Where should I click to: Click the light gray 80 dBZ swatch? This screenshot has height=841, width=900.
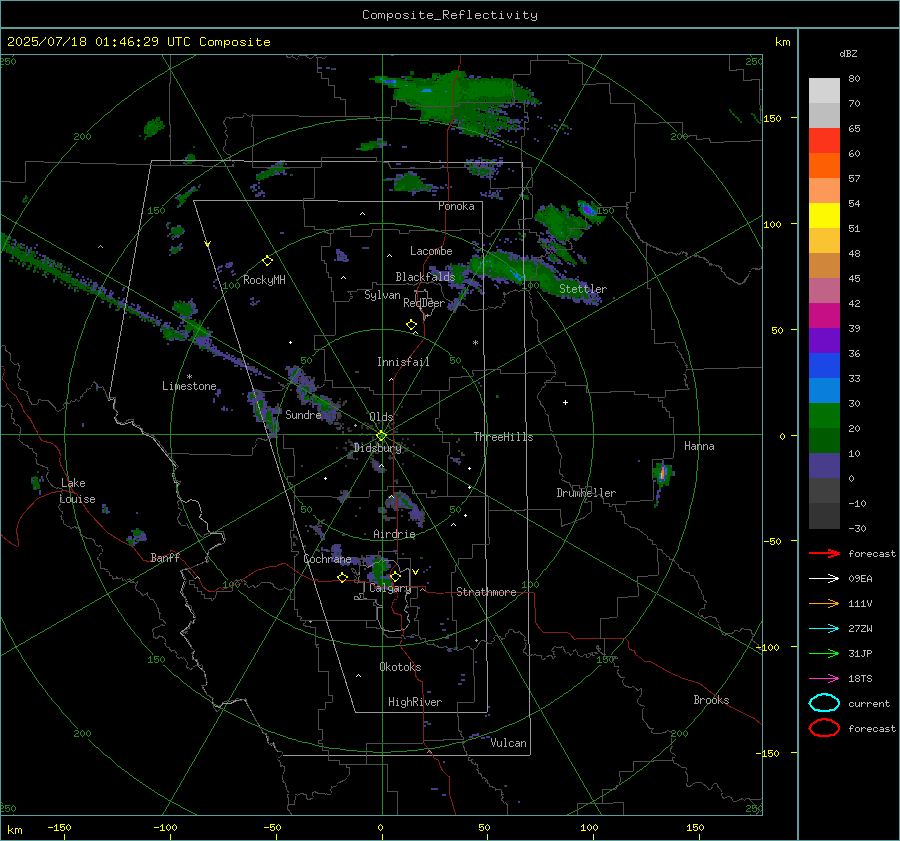824,90
